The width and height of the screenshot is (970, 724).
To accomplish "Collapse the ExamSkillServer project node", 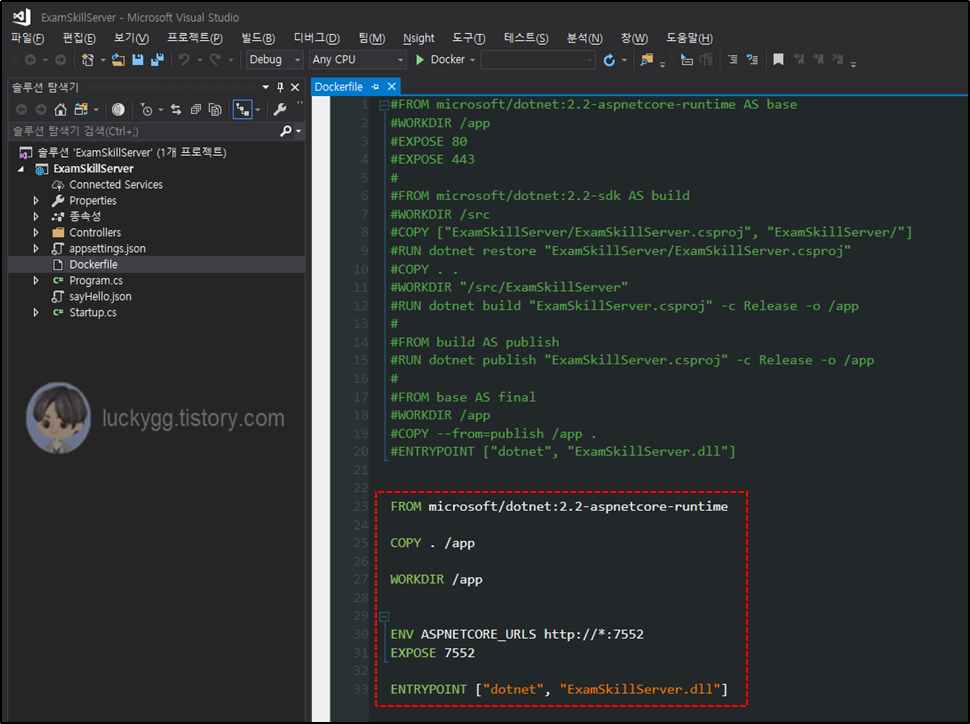I will click(x=22, y=169).
